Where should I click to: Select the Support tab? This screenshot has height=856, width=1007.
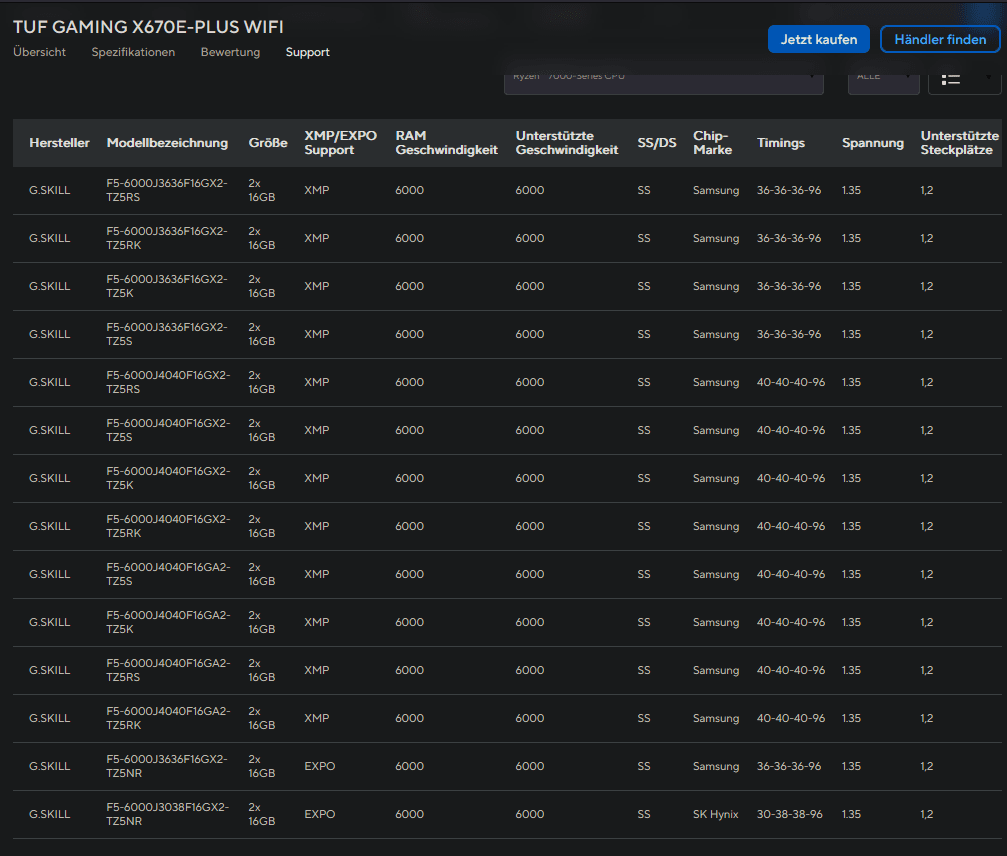click(308, 52)
